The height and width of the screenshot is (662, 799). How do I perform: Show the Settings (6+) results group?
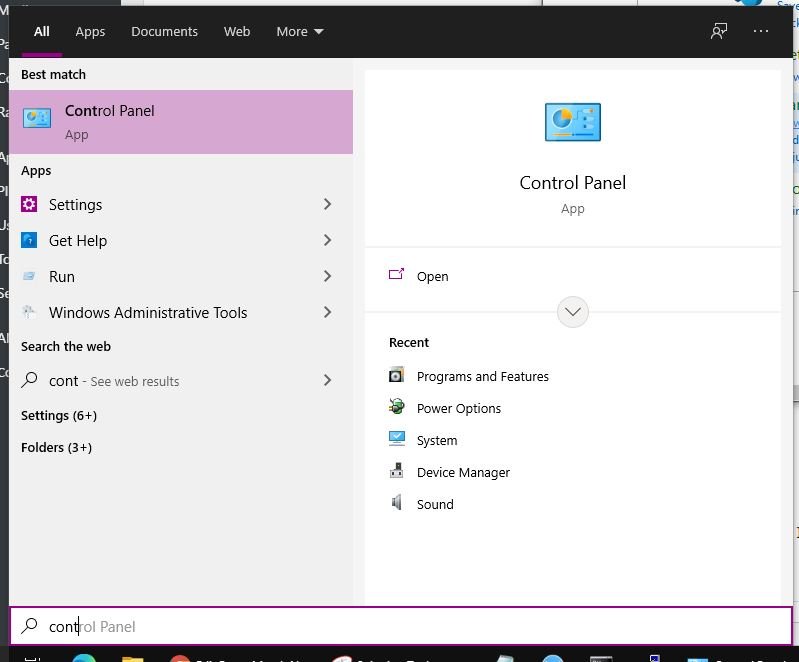coord(59,415)
